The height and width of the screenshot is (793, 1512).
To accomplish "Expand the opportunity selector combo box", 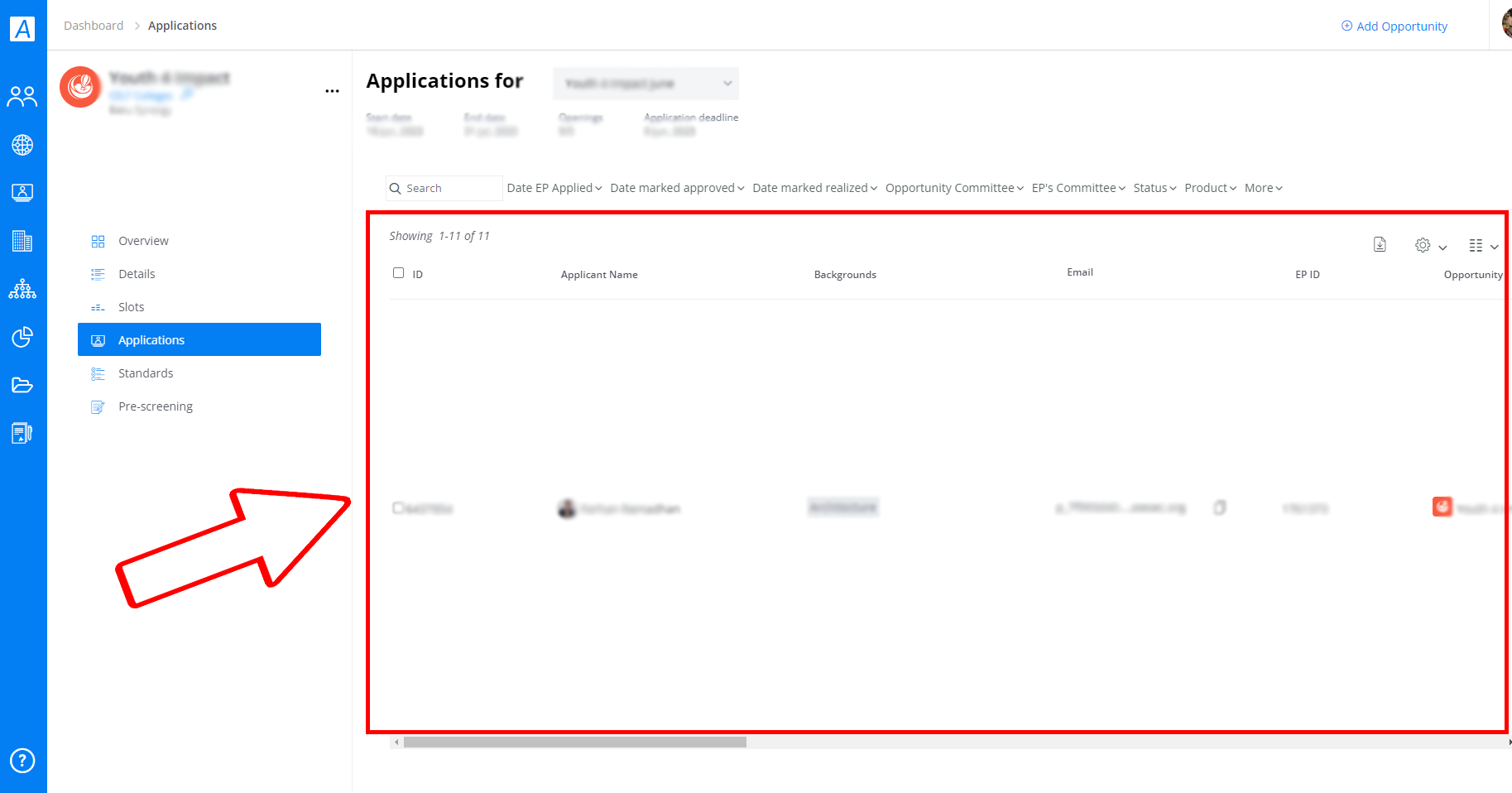I will click(646, 84).
